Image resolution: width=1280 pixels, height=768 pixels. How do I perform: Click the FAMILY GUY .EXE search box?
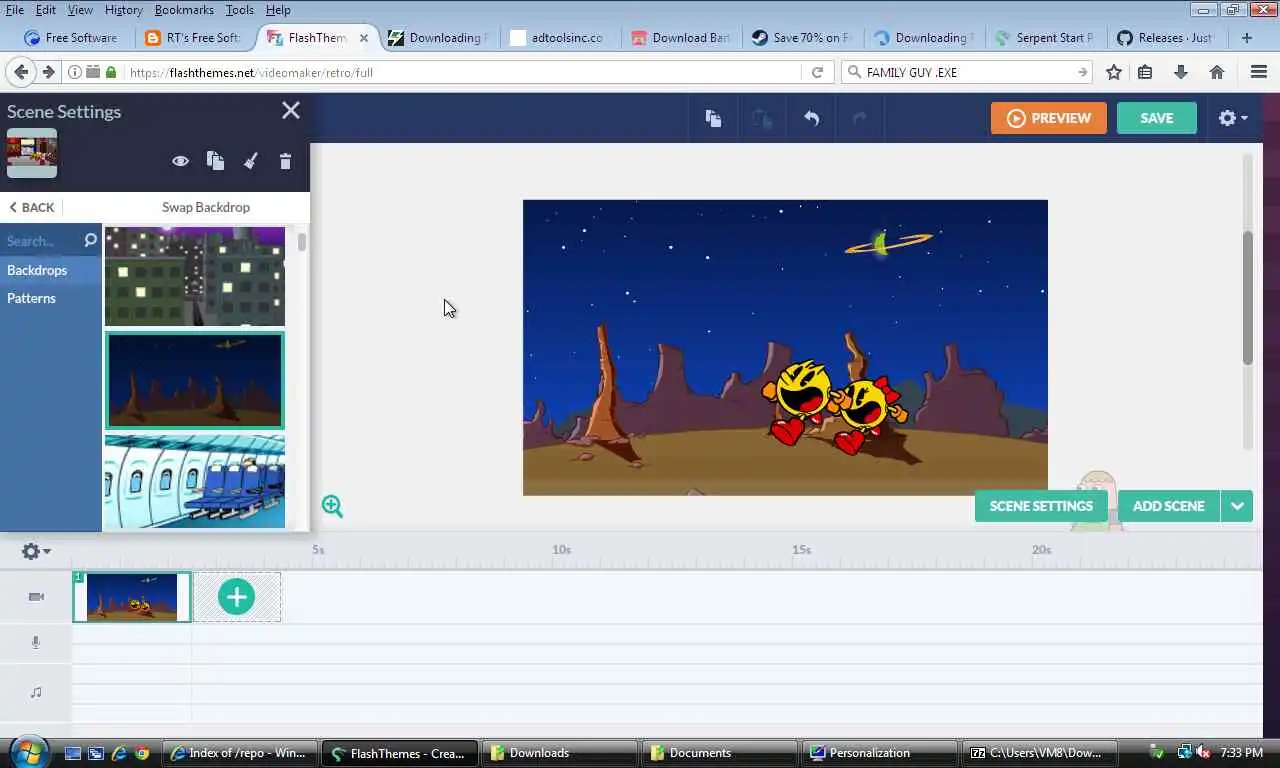pyautogui.click(x=968, y=72)
